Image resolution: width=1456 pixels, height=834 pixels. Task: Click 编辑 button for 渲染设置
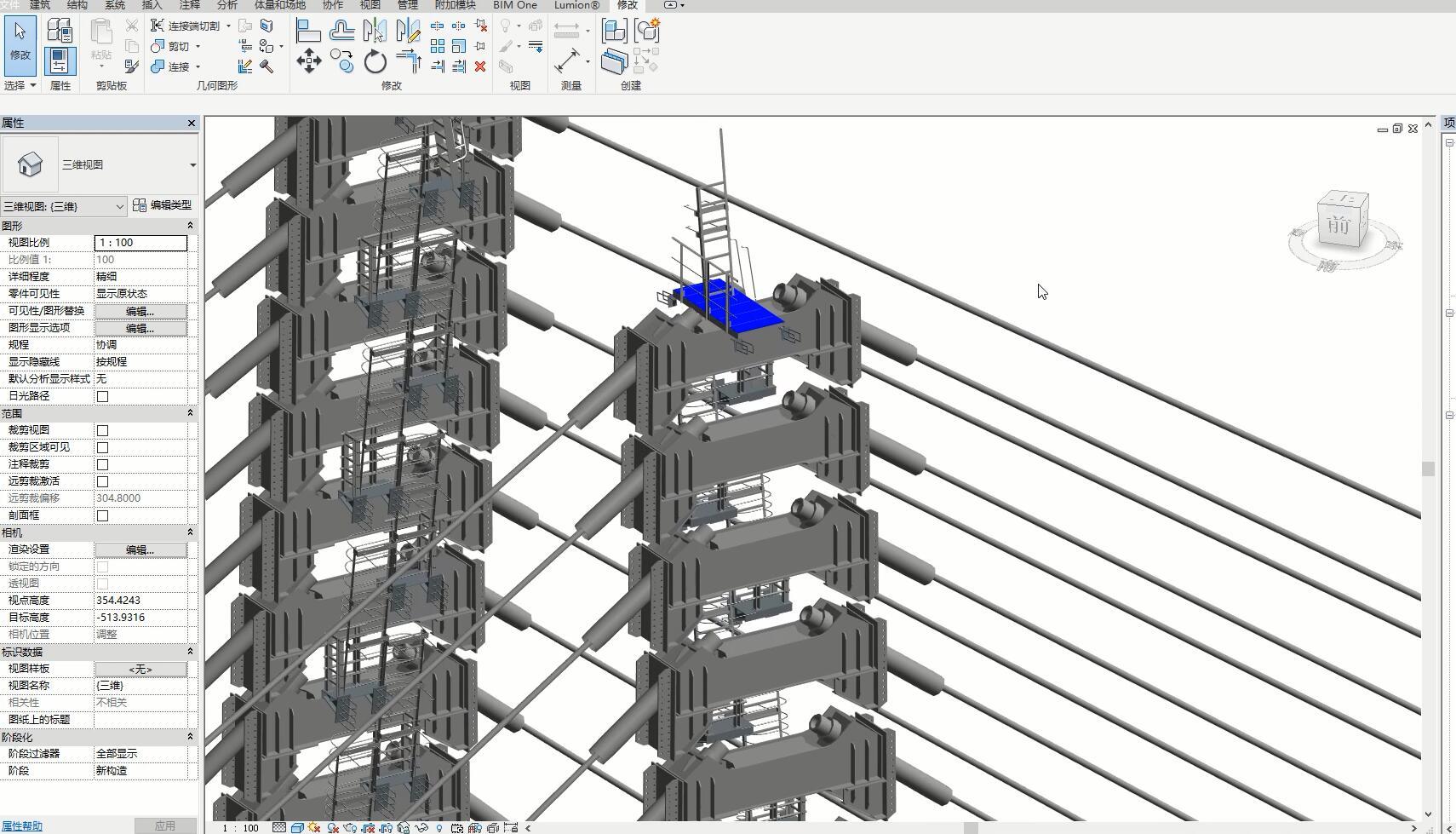coord(140,549)
